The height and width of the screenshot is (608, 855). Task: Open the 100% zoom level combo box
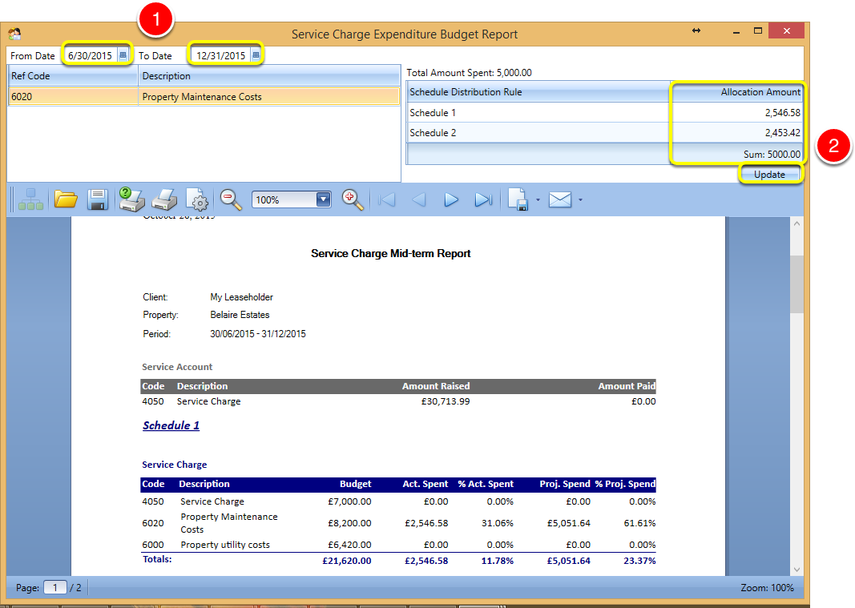point(323,200)
